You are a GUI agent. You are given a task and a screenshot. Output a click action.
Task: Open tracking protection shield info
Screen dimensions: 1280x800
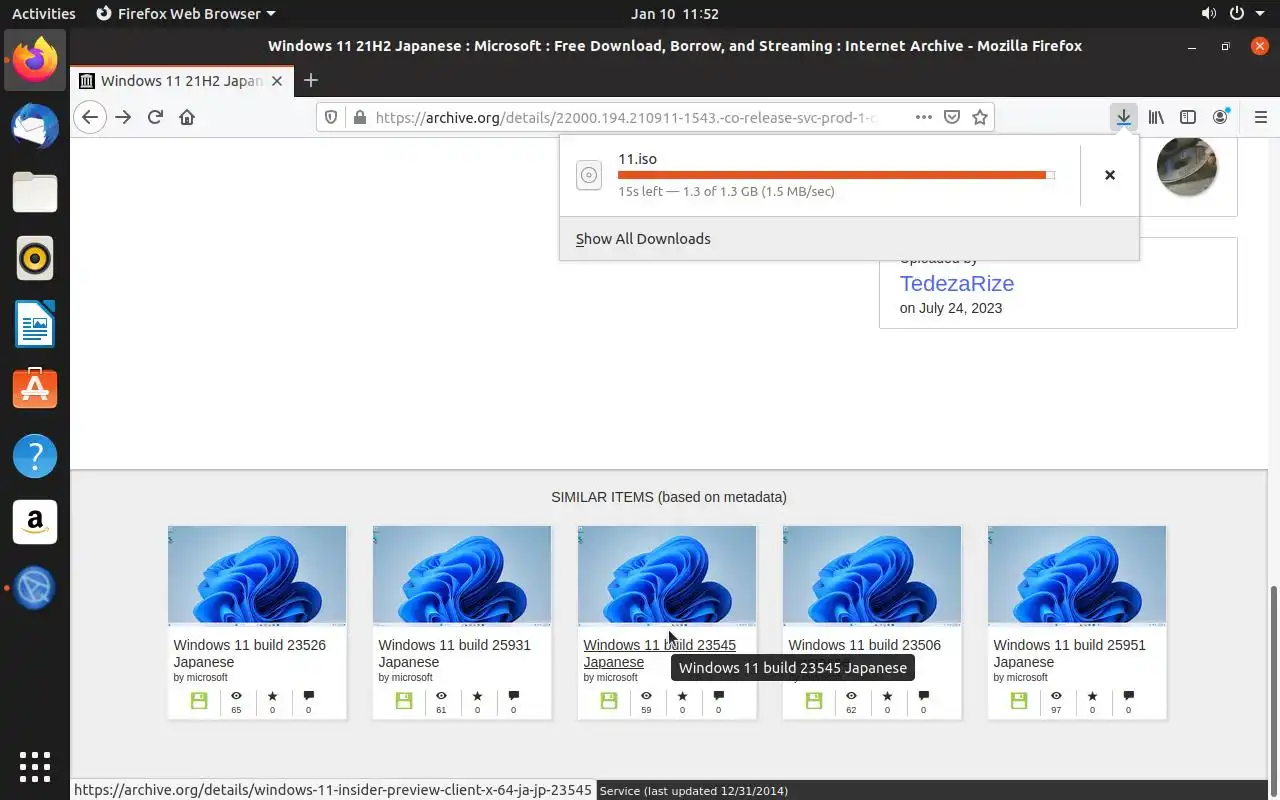click(332, 117)
